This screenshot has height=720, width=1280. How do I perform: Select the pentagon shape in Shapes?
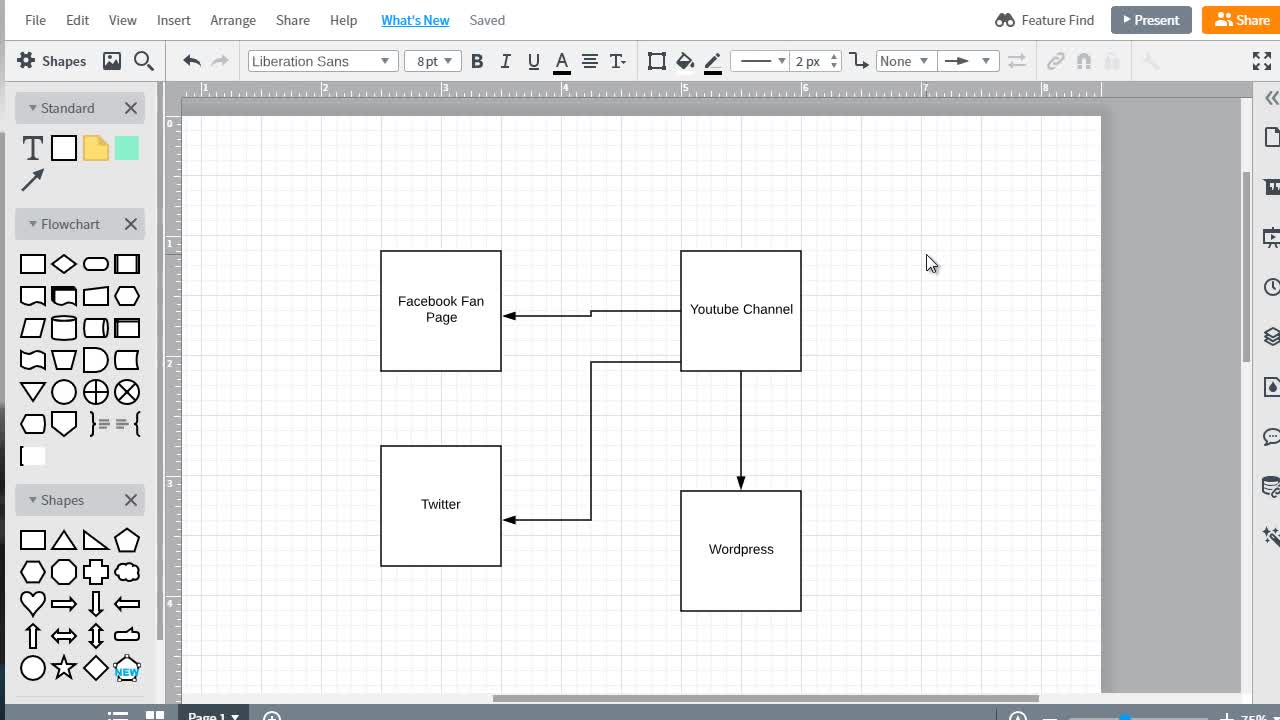(127, 540)
